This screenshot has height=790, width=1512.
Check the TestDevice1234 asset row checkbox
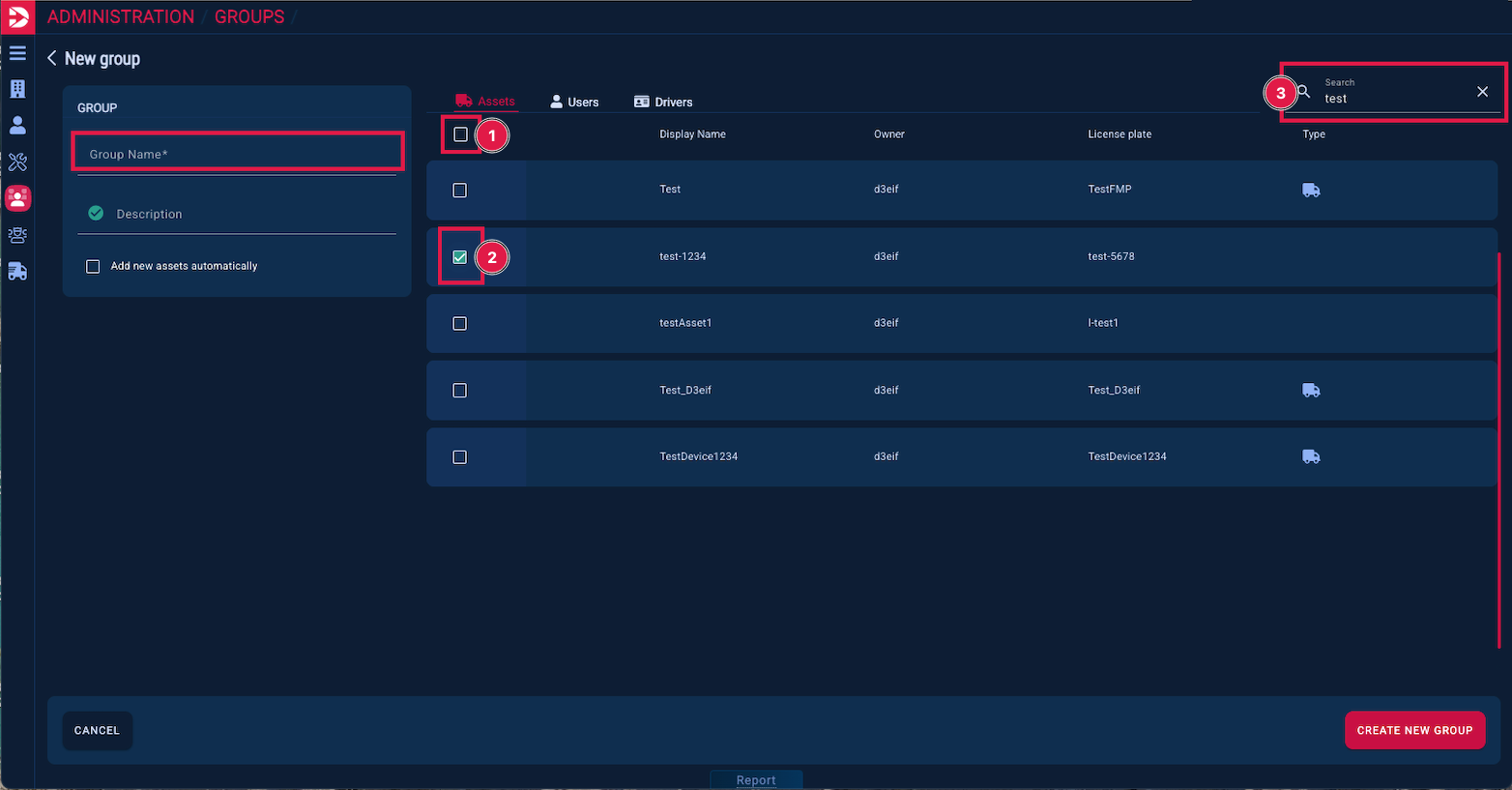(460, 457)
